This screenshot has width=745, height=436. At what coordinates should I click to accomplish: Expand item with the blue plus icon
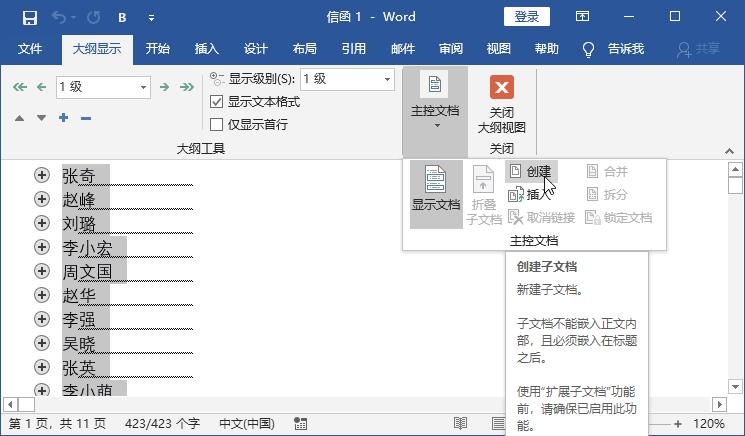click(x=64, y=118)
